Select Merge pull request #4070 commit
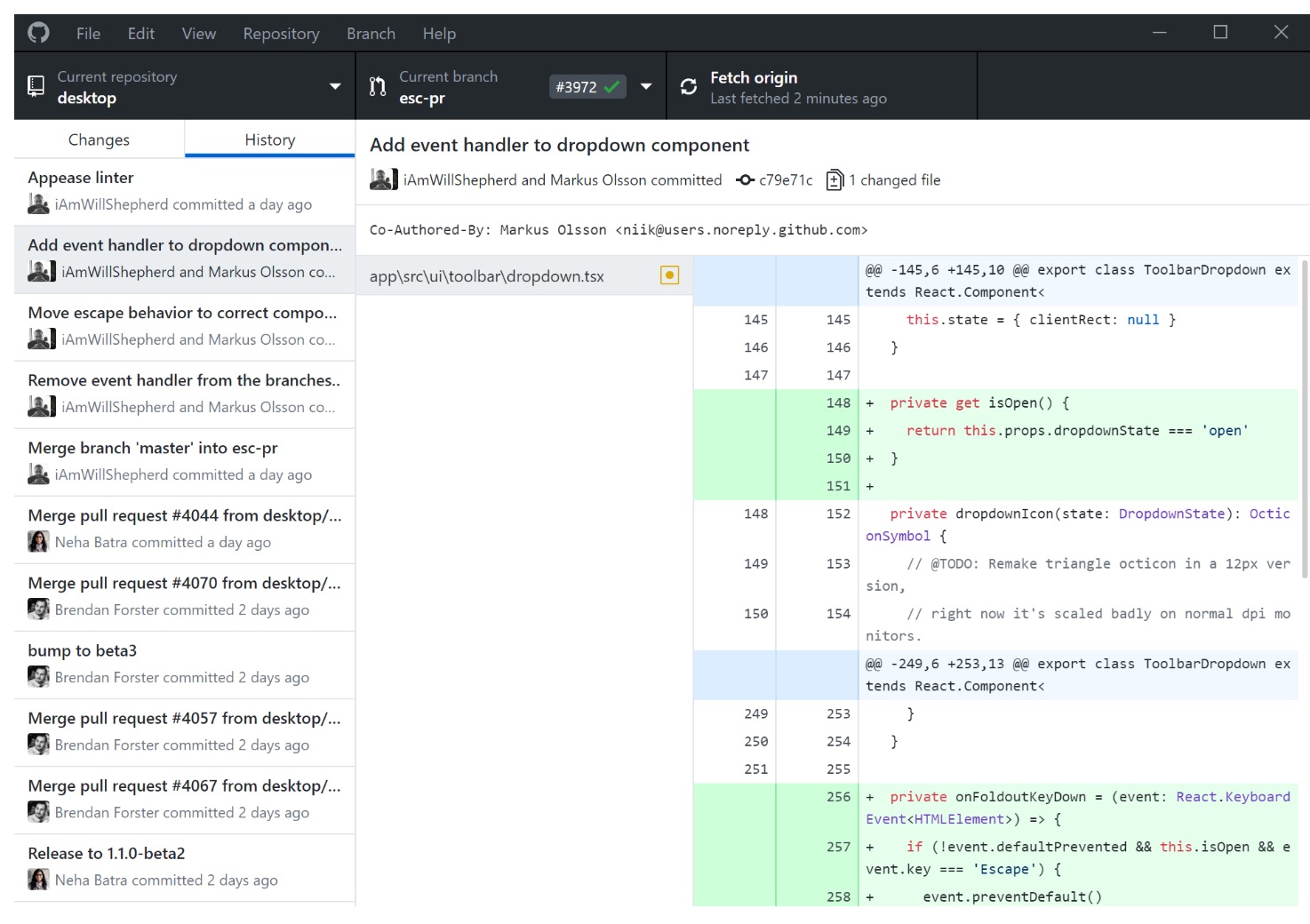Image resolution: width=1310 pixels, height=924 pixels. 185,596
